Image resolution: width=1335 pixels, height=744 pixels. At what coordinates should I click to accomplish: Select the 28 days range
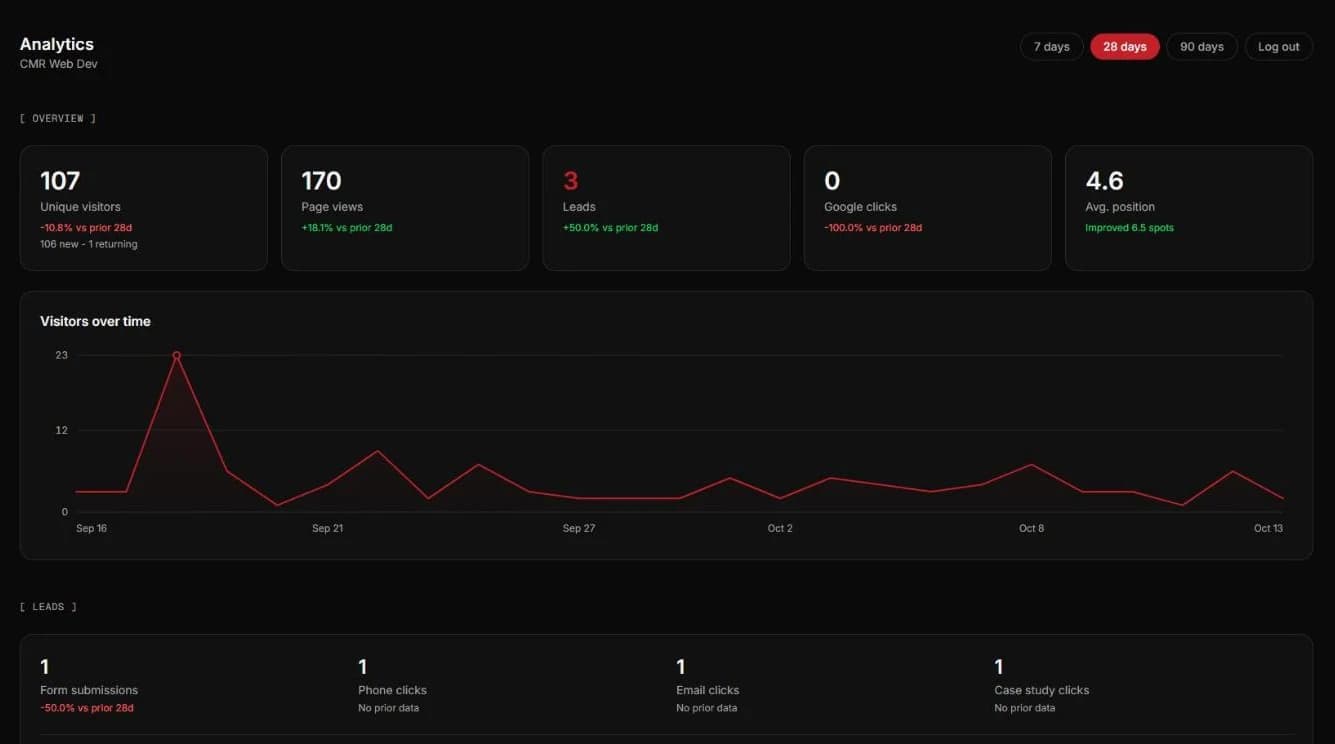[x=1125, y=47]
